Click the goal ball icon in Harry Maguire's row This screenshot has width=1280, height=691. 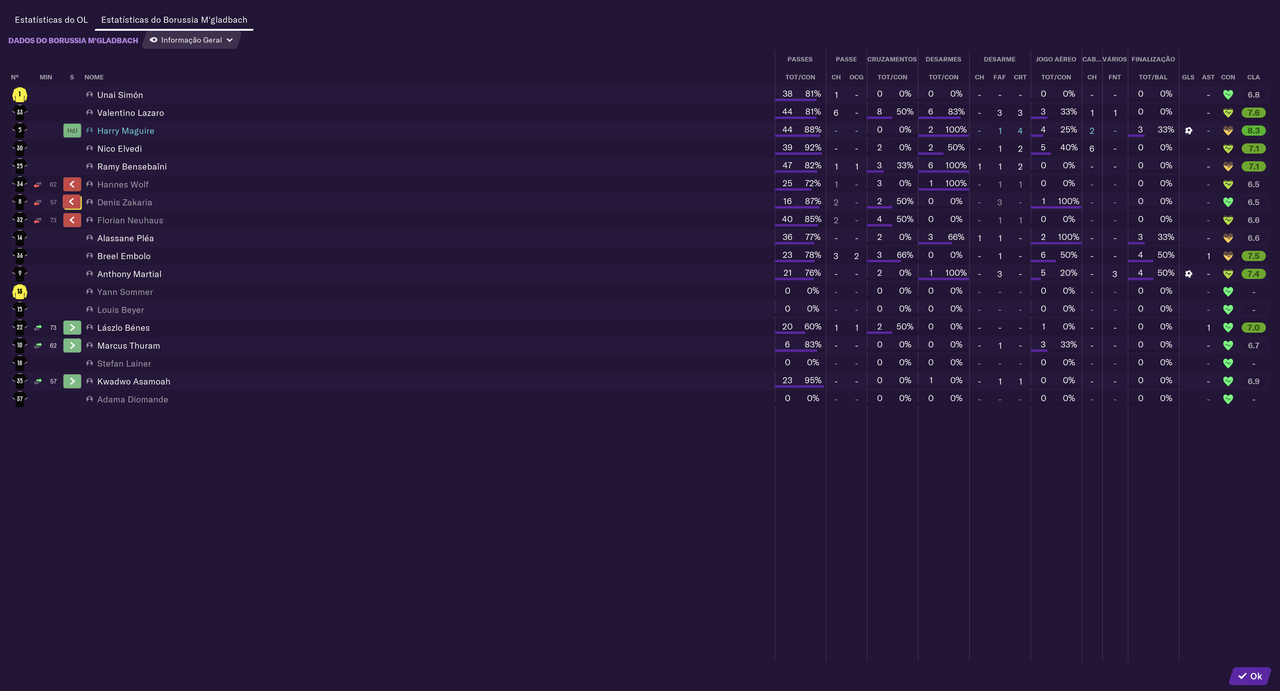[1188, 131]
